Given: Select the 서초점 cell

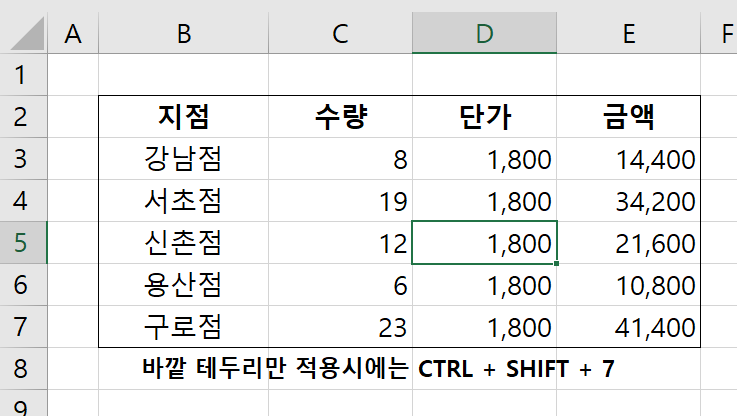Looking at the screenshot, I should click(183, 201).
